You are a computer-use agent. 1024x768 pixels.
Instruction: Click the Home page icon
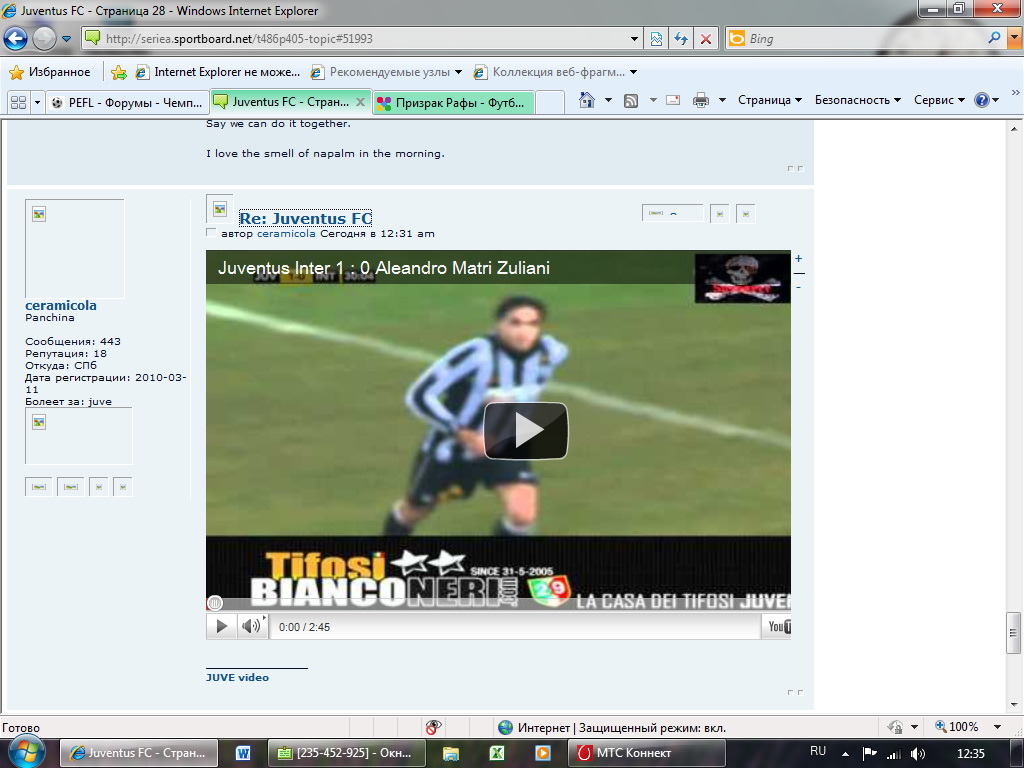(x=587, y=100)
